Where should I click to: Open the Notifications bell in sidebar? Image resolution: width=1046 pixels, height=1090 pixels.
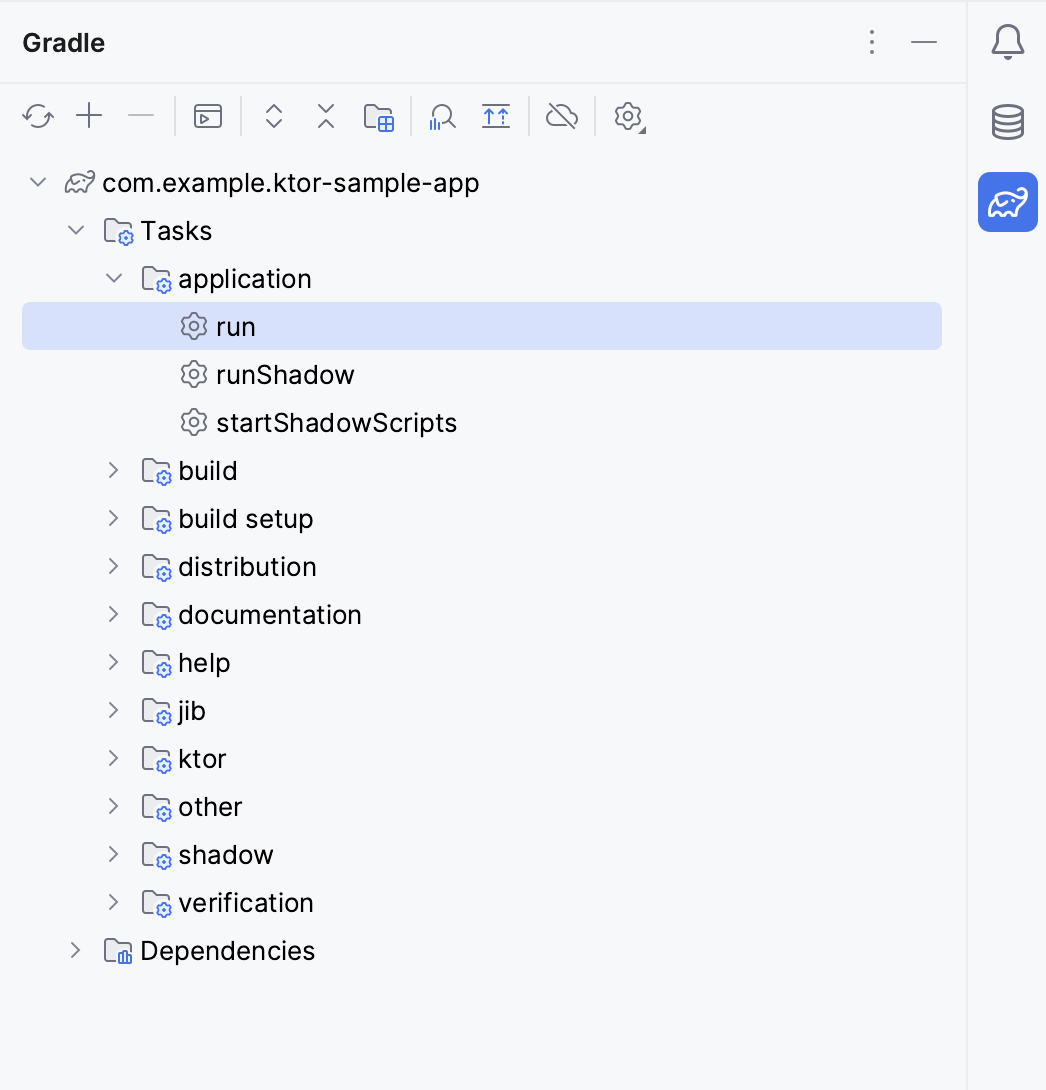point(1008,42)
